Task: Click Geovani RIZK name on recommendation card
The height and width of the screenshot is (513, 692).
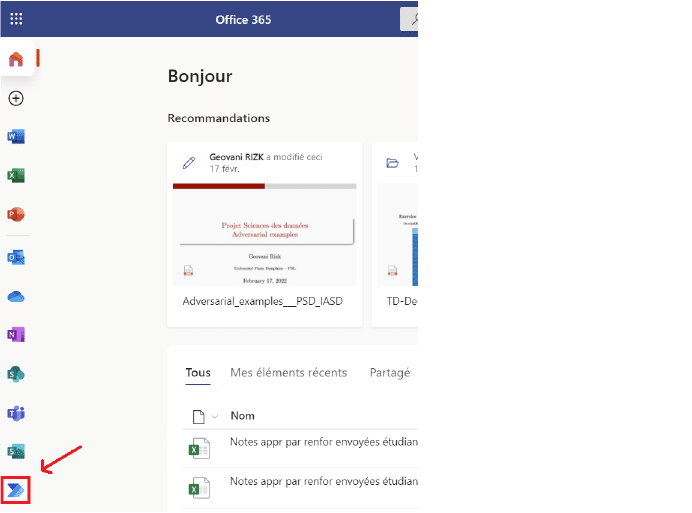Action: [x=237, y=157]
